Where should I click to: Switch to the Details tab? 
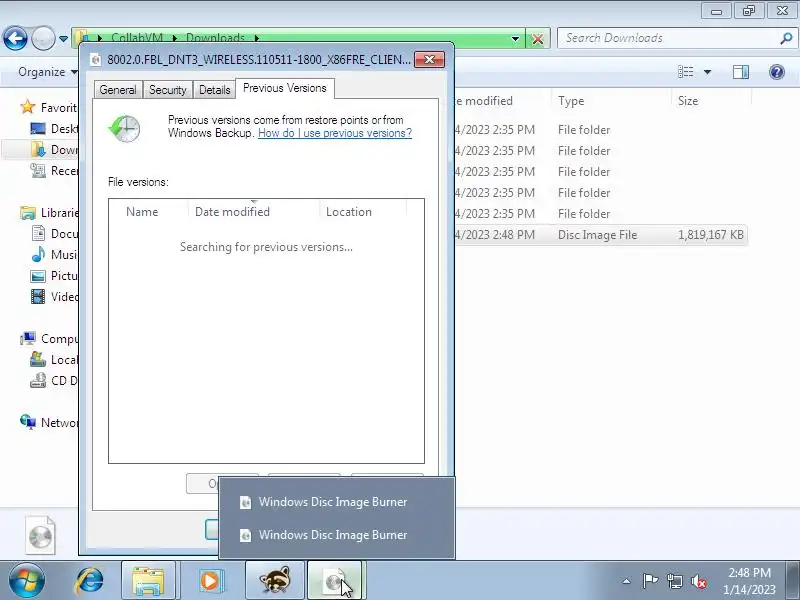[214, 90]
